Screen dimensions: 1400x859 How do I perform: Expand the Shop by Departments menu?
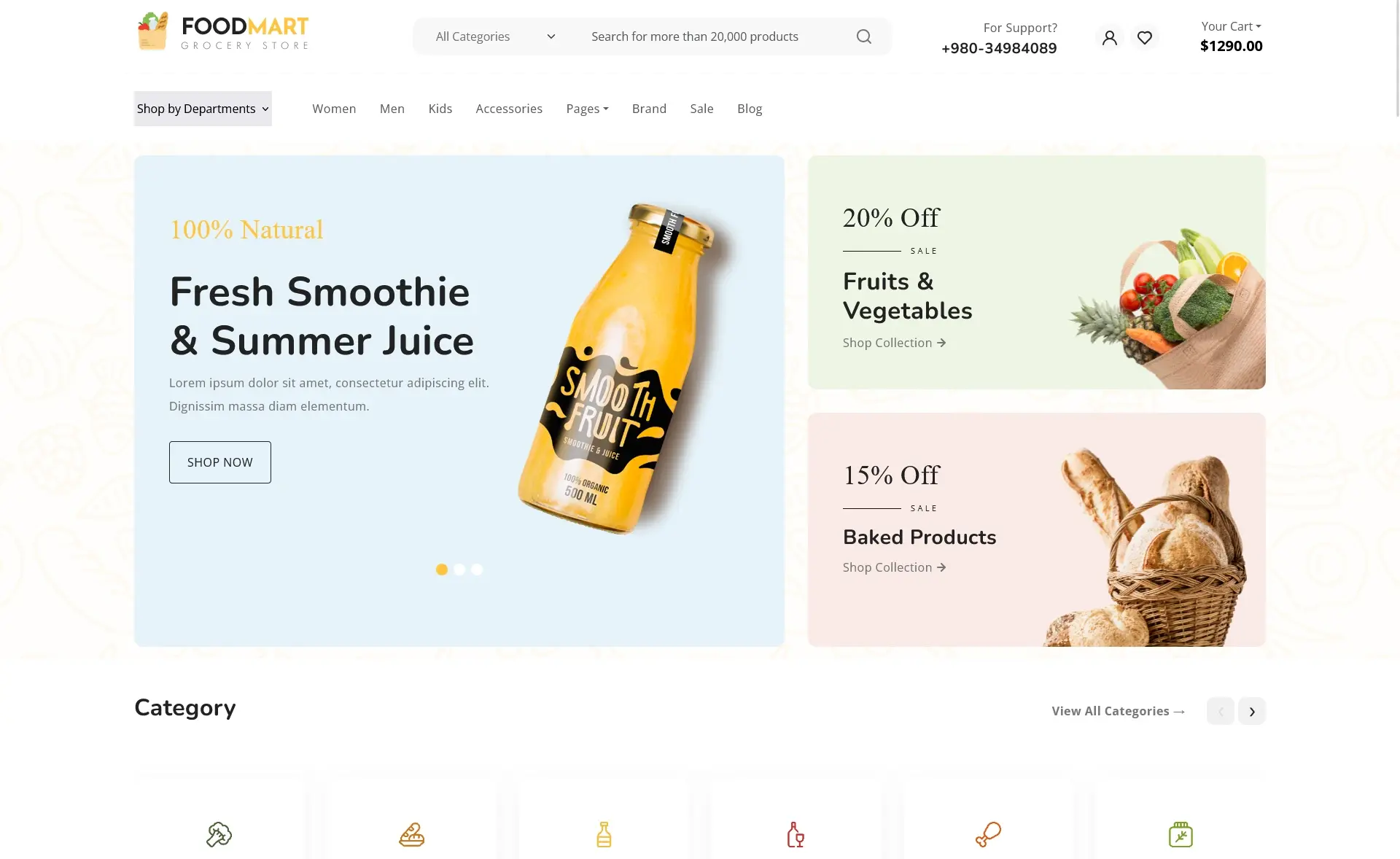(x=202, y=108)
